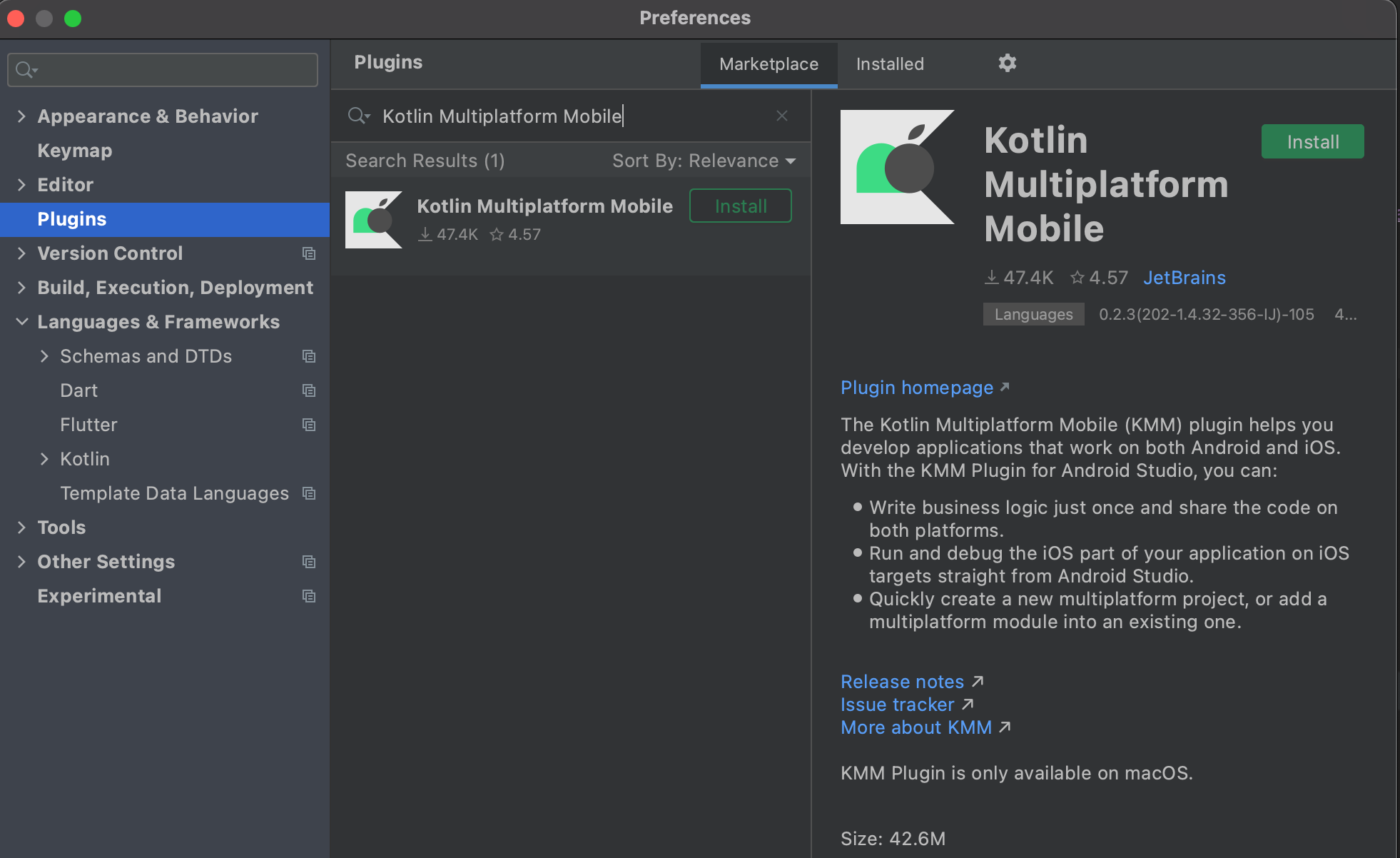Click the Version Control project-level icon

309,253
